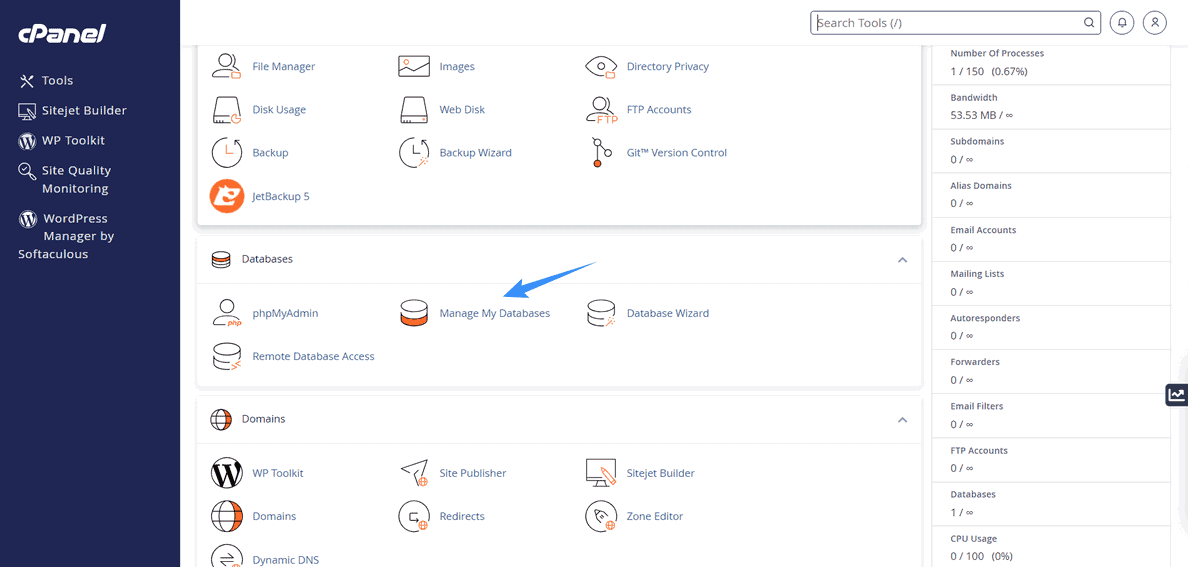The height and width of the screenshot is (567, 1188).
Task: Open the Redirects link
Action: (461, 516)
